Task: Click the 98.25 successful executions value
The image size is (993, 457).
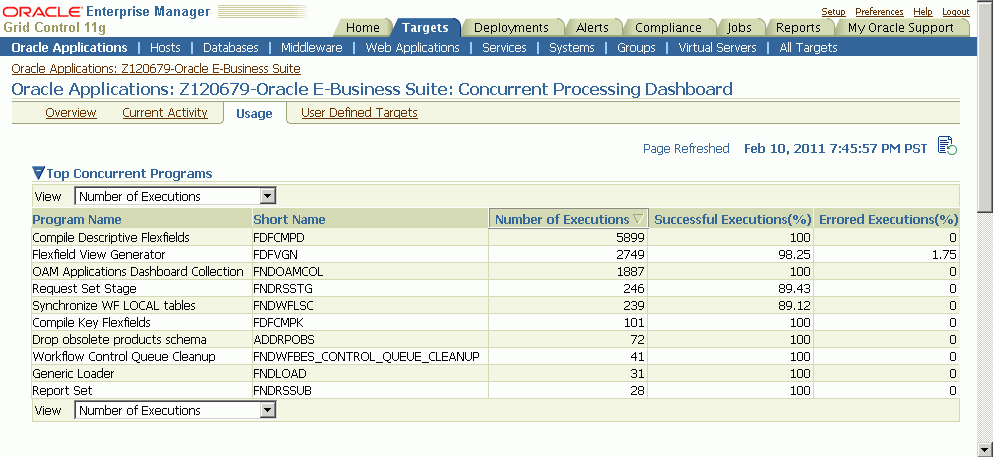Action: pyautogui.click(x=794, y=254)
